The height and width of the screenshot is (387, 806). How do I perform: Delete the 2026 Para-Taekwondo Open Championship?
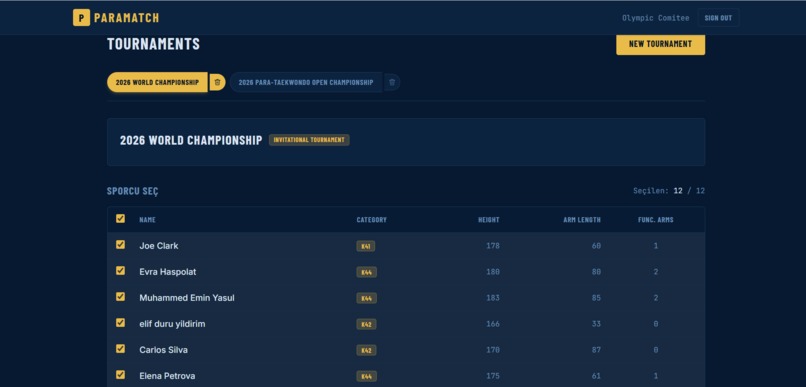tap(392, 82)
